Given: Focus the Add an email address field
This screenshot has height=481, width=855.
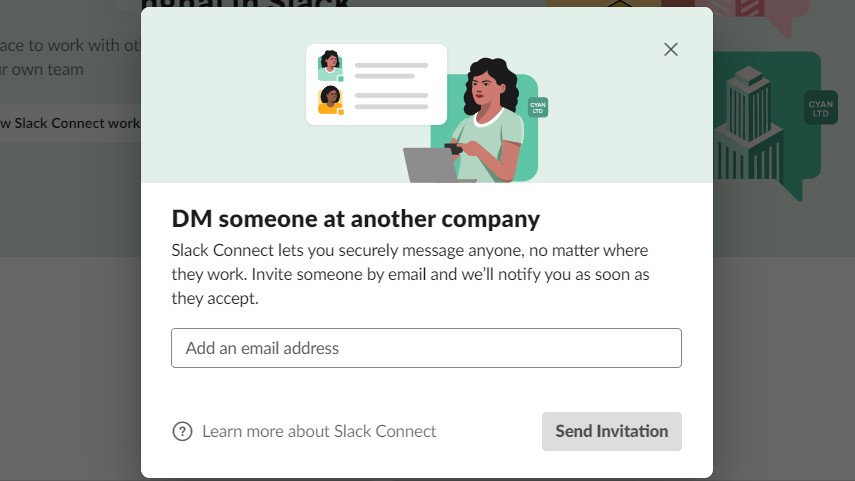Looking at the screenshot, I should [x=426, y=348].
